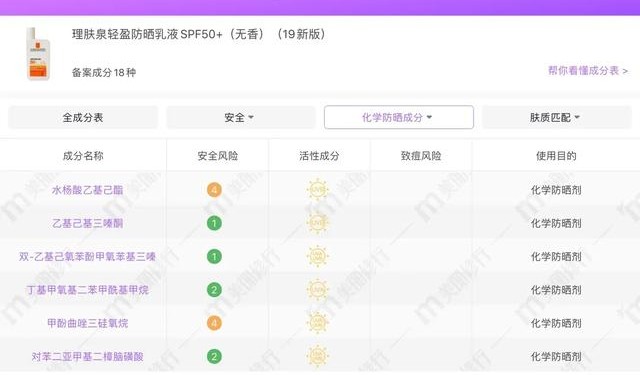Image resolution: width=640 pixels, height=375 pixels.
Task: Expand the 肤质匹配 dropdown
Action: coord(557,118)
